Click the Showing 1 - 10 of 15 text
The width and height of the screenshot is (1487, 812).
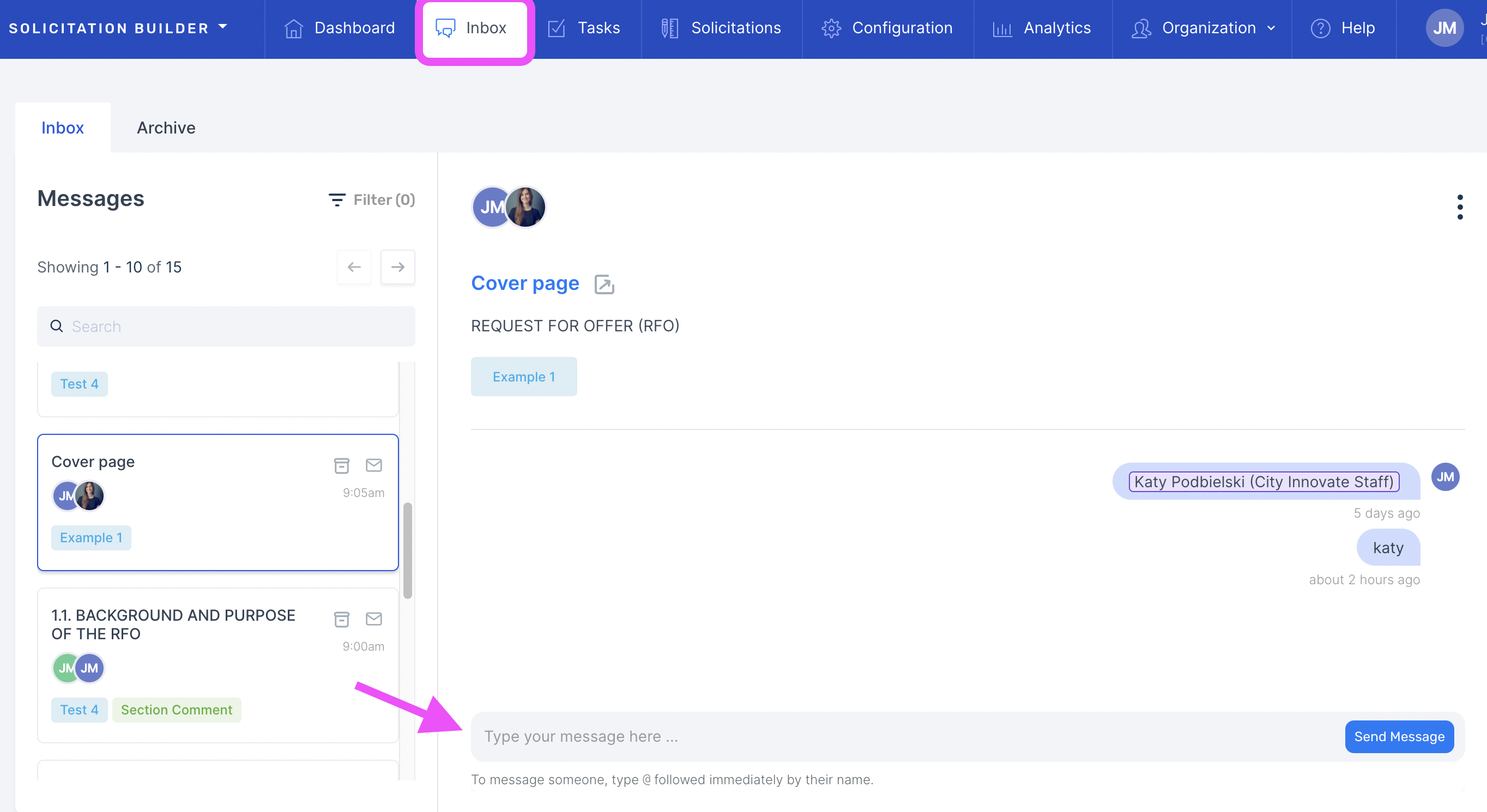click(110, 266)
